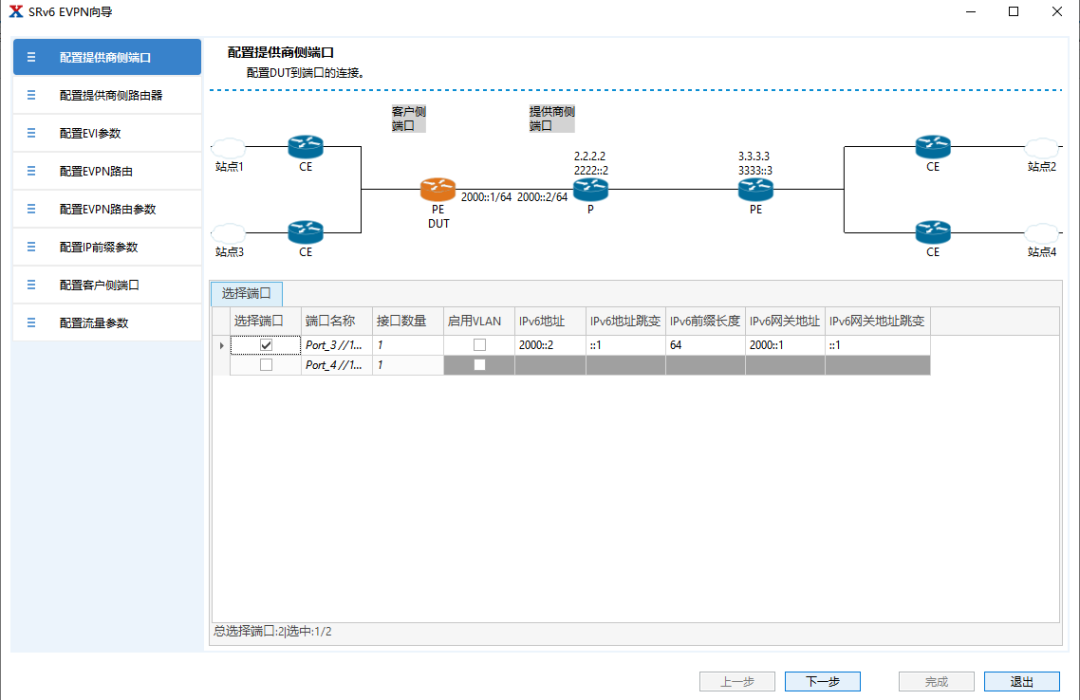The height and width of the screenshot is (700, 1080).
Task: Click the 接口数量 cell for Port_3
Action: (x=408, y=345)
